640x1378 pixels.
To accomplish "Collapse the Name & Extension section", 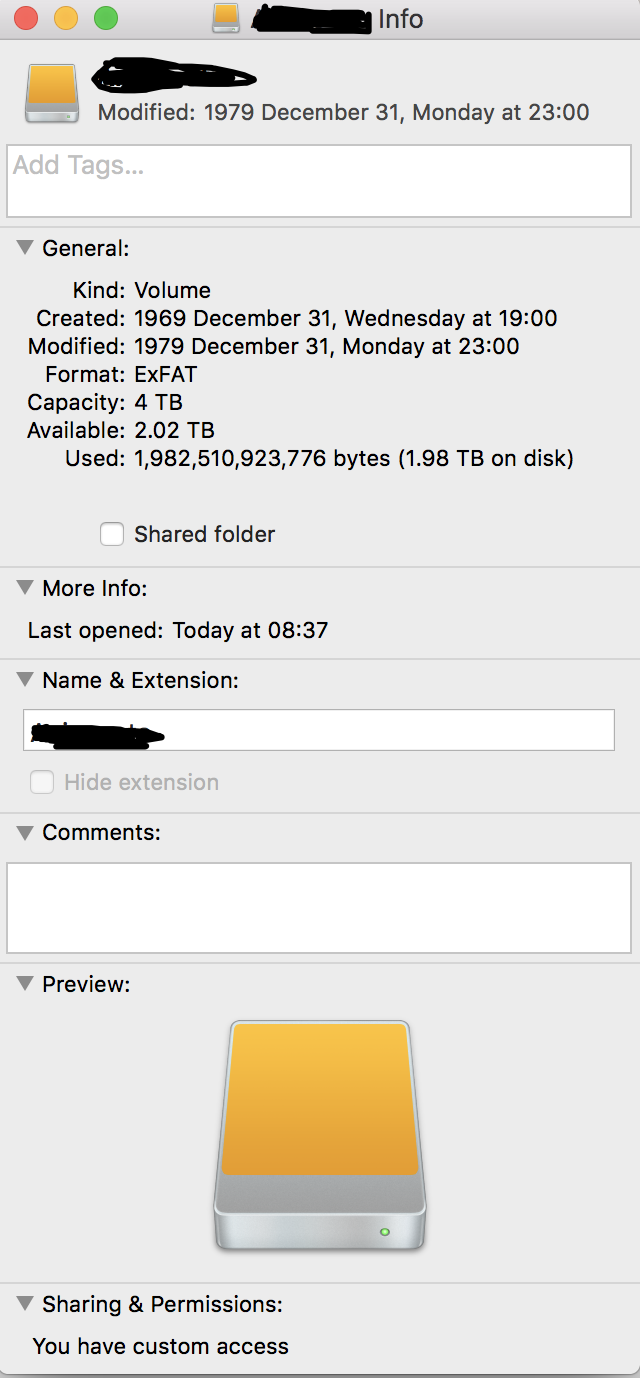I will click(26, 680).
